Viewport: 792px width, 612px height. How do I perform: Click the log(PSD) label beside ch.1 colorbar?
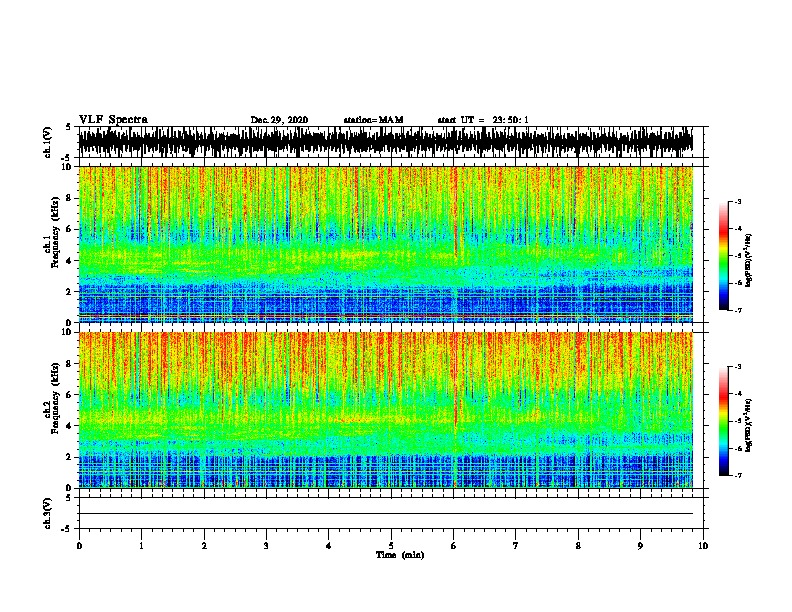coord(748,260)
